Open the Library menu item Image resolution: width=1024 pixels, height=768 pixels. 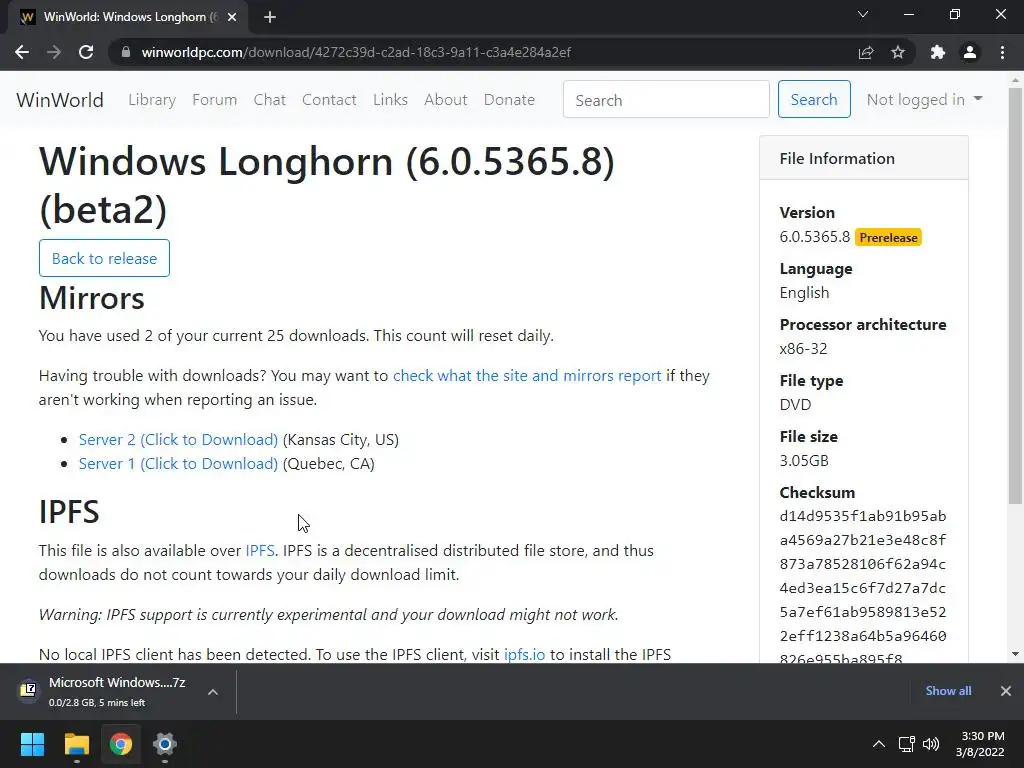point(152,100)
